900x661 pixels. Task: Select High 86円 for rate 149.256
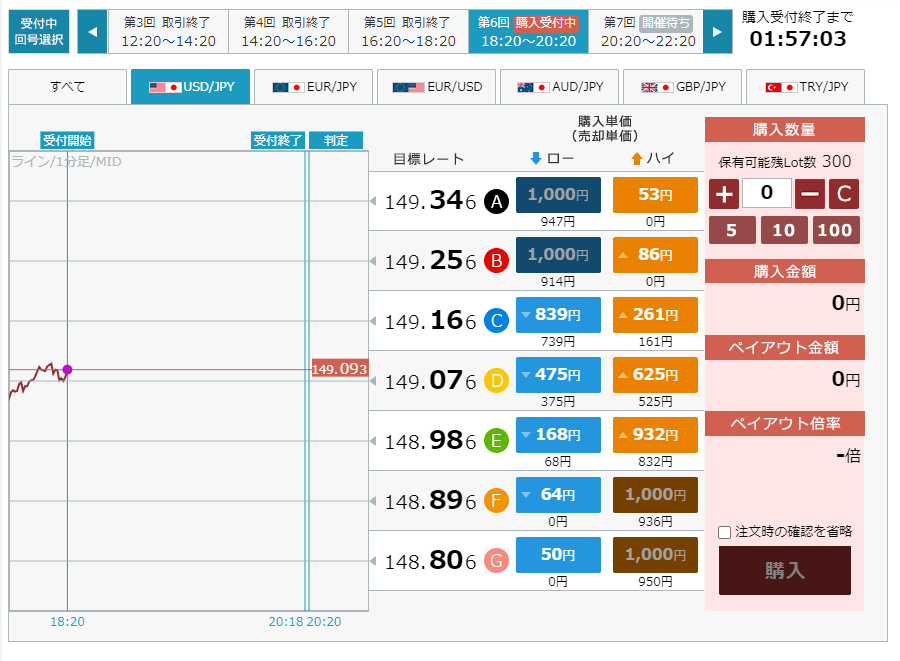655,255
